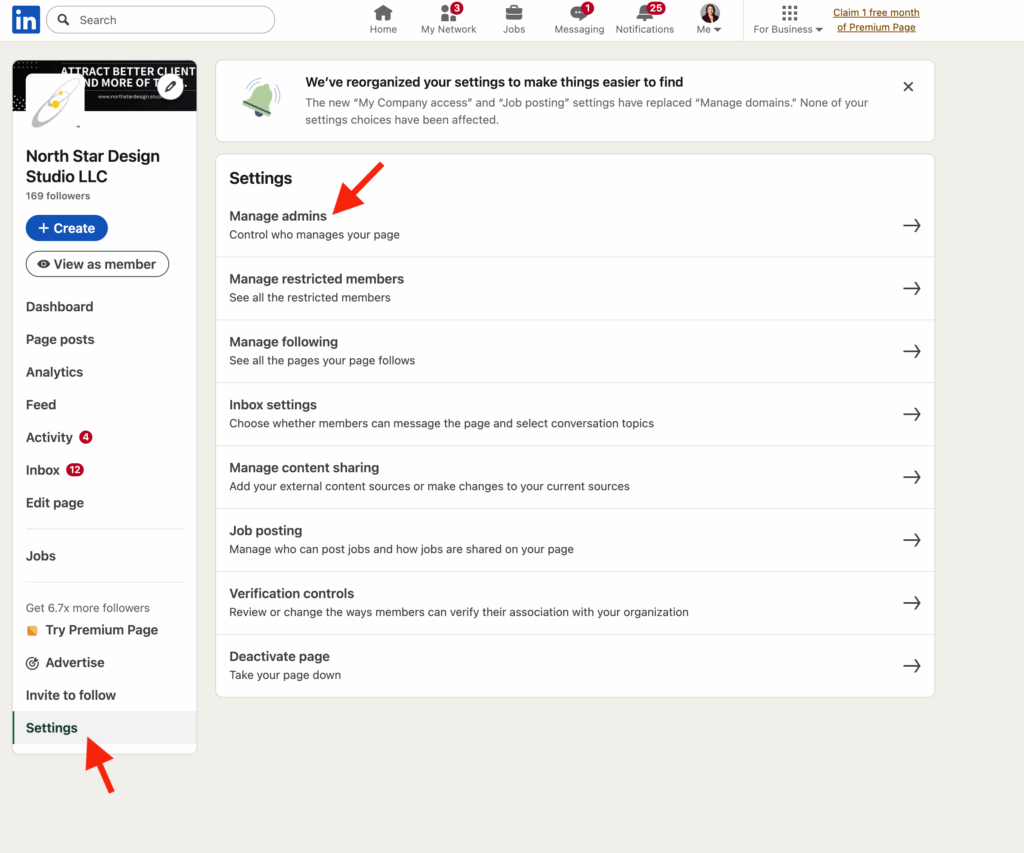Open Edit page in sidebar

55,502
